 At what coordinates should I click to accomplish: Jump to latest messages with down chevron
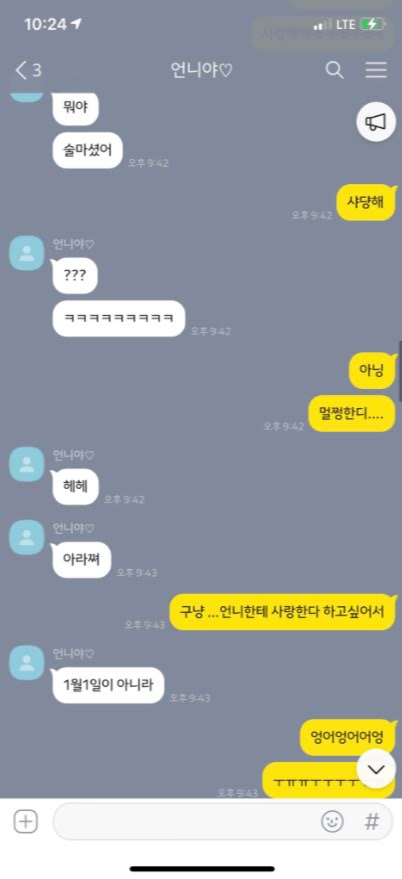coord(376,769)
